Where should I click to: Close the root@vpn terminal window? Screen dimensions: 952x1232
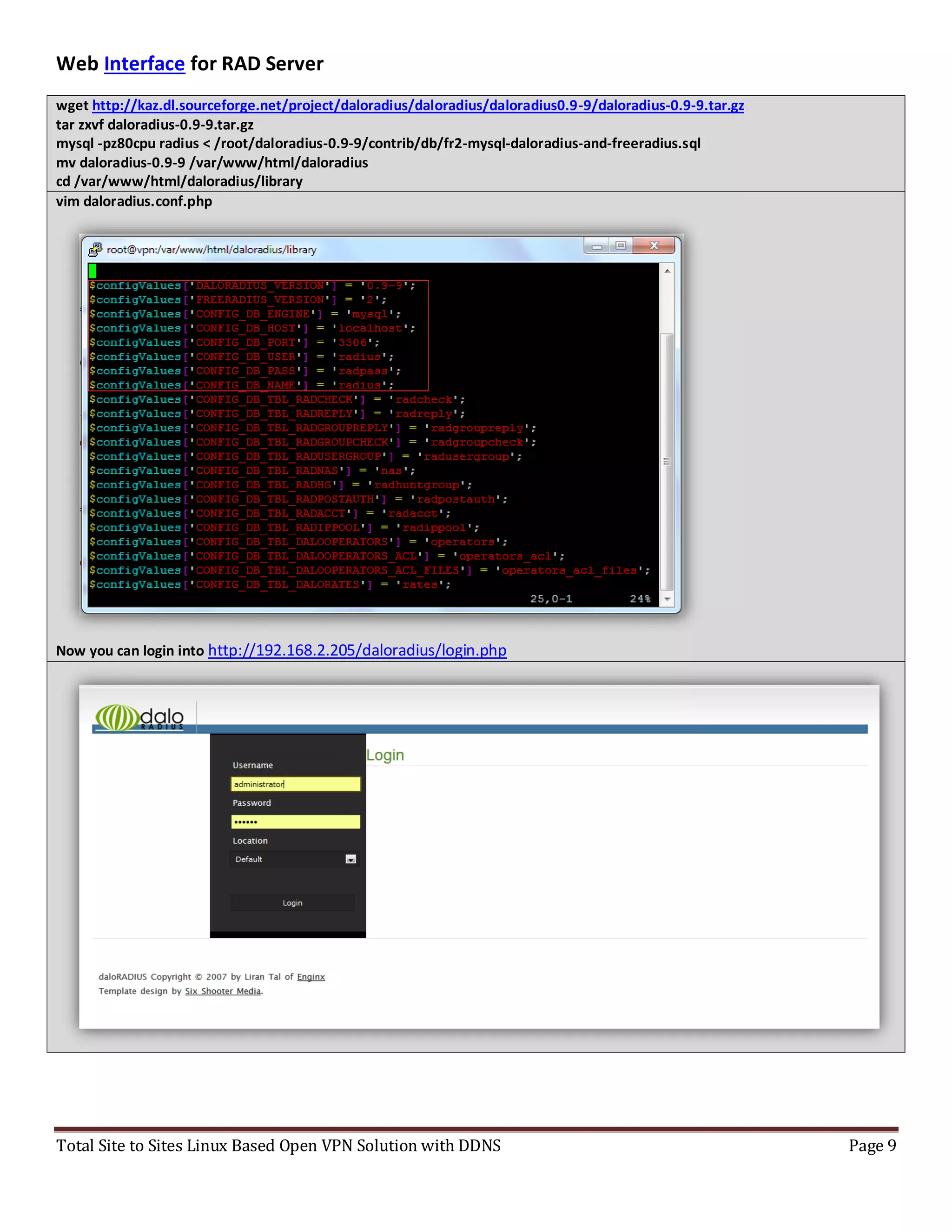pyautogui.click(x=654, y=245)
